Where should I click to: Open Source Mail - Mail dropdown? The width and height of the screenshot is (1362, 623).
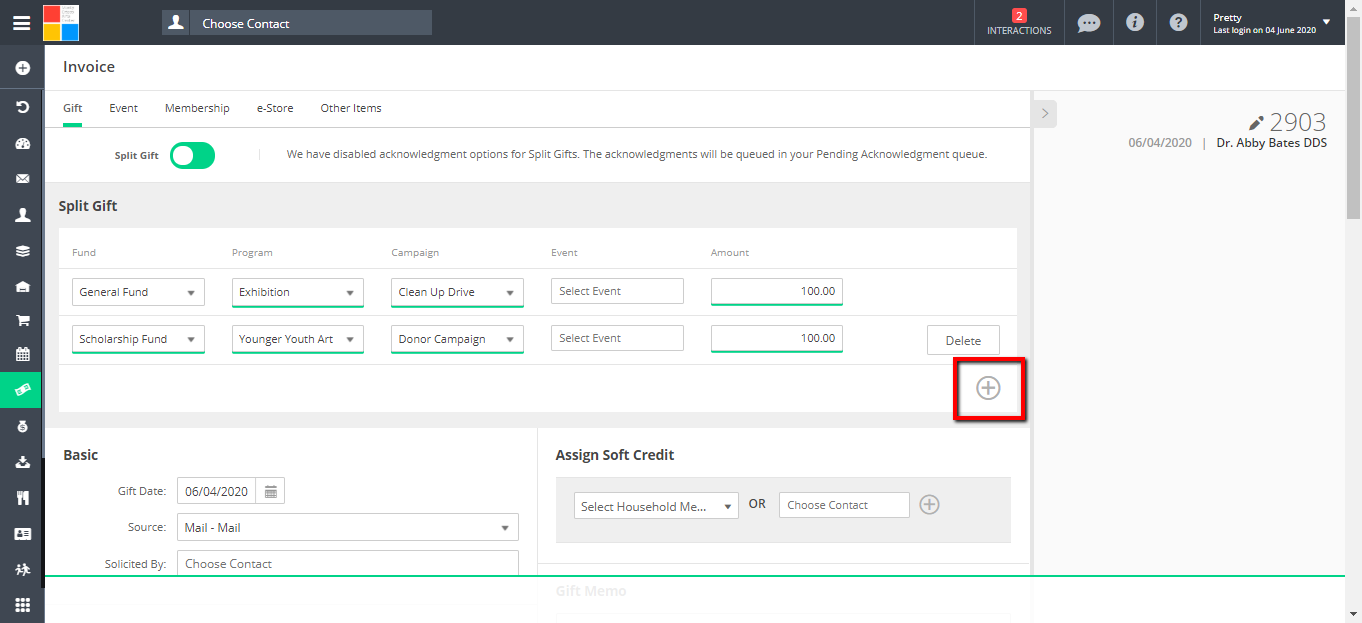(348, 527)
